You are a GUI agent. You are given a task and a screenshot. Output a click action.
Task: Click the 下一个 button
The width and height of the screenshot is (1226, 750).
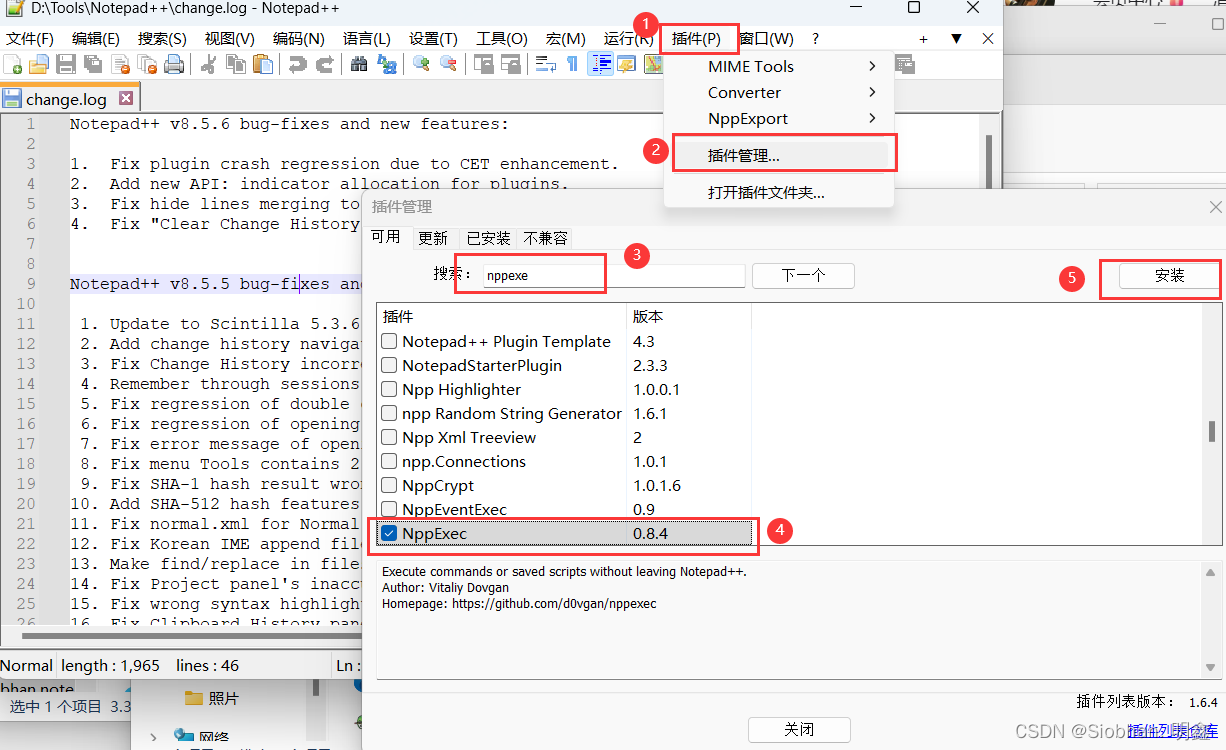click(x=803, y=276)
